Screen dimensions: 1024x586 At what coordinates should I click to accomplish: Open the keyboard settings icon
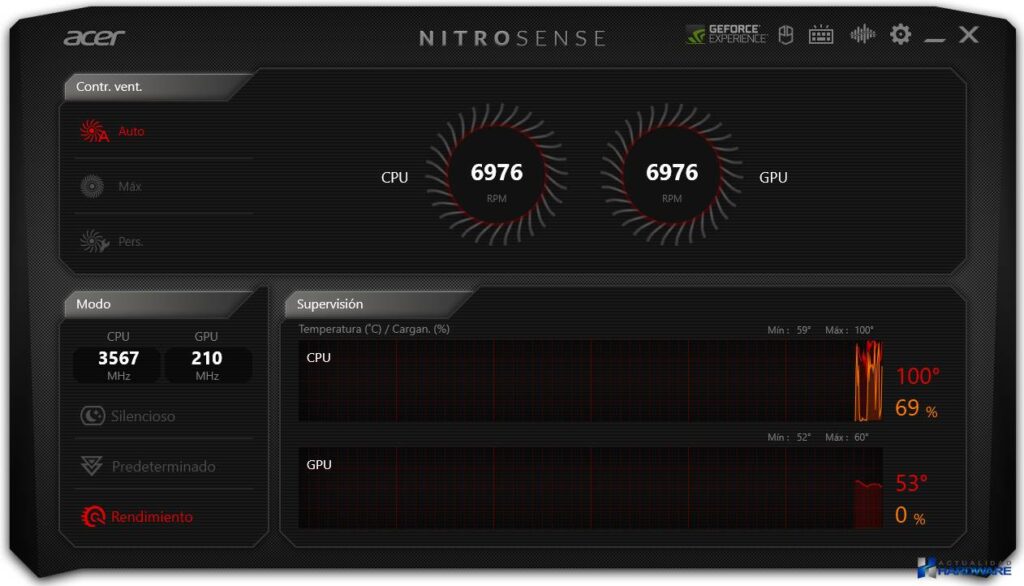[821, 35]
